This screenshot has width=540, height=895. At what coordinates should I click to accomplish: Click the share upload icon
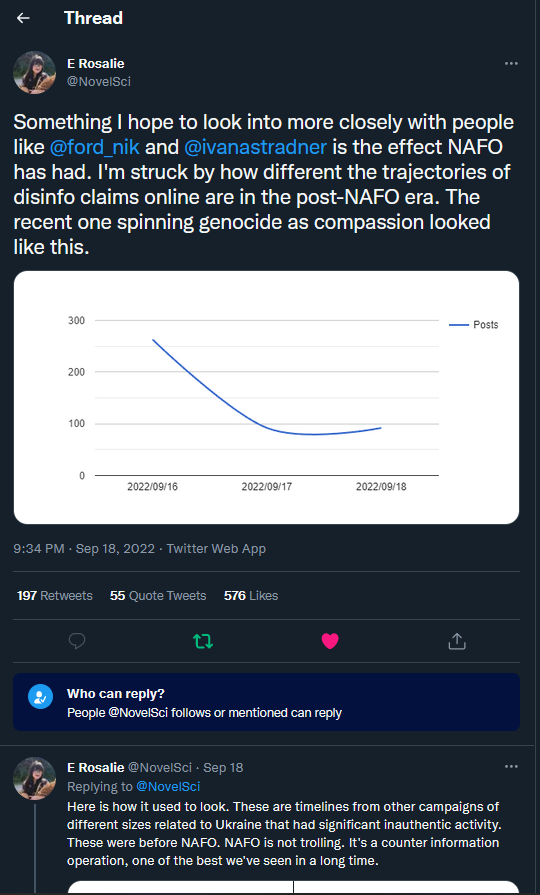click(x=457, y=641)
